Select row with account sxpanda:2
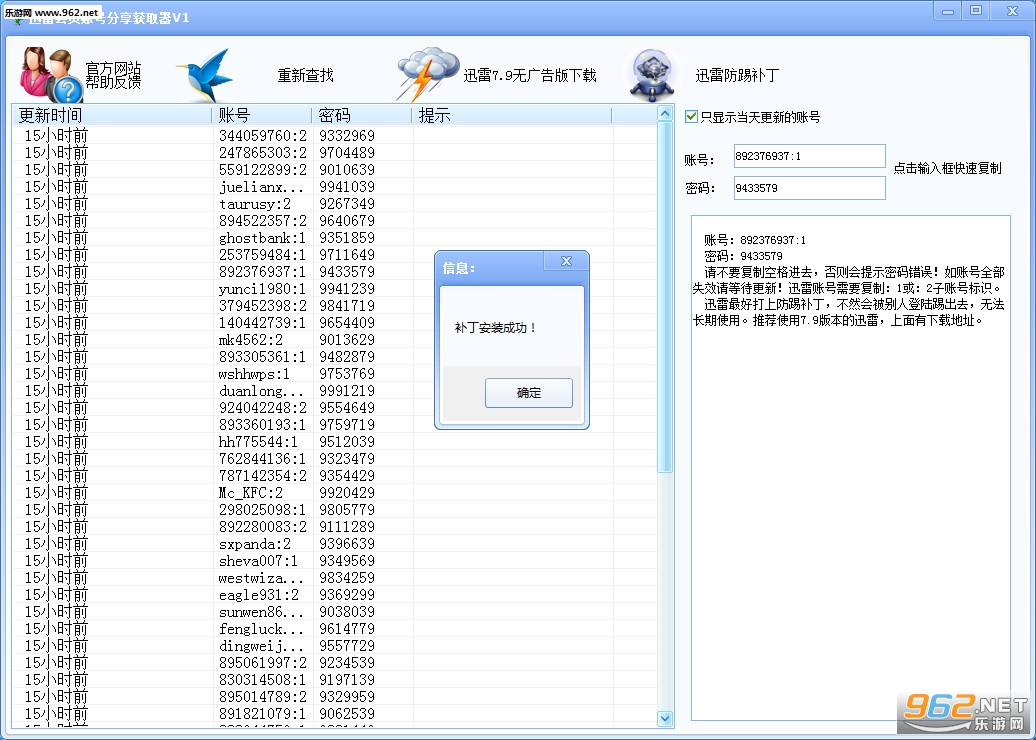The height and width of the screenshot is (740, 1036). point(334,544)
